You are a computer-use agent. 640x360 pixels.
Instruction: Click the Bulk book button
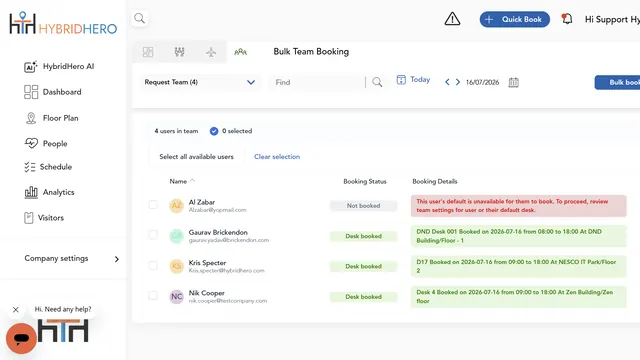pyautogui.click(x=617, y=82)
